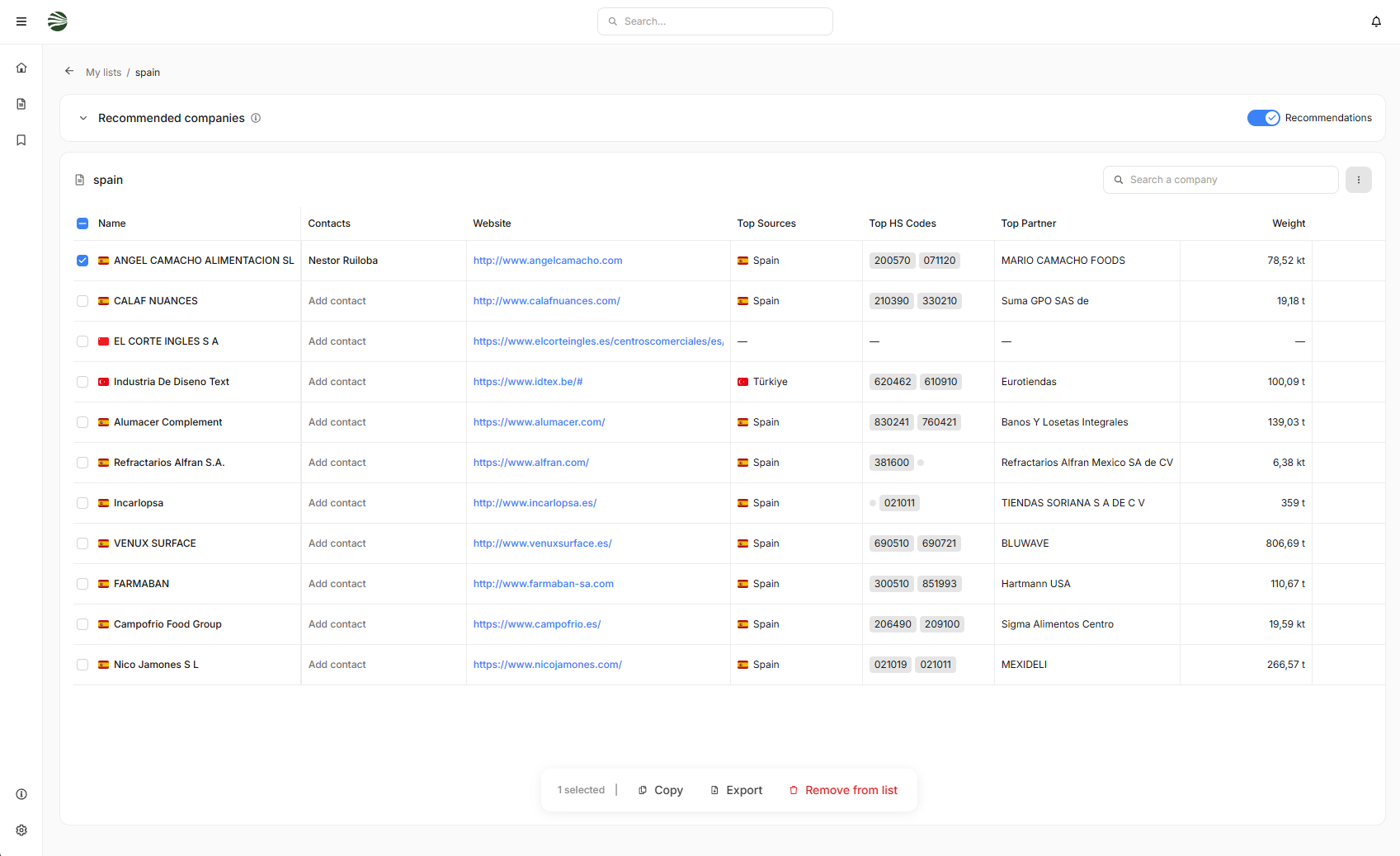Navigate to My lists breadcrumb
Image resolution: width=1400 pixels, height=856 pixels.
[x=103, y=73]
